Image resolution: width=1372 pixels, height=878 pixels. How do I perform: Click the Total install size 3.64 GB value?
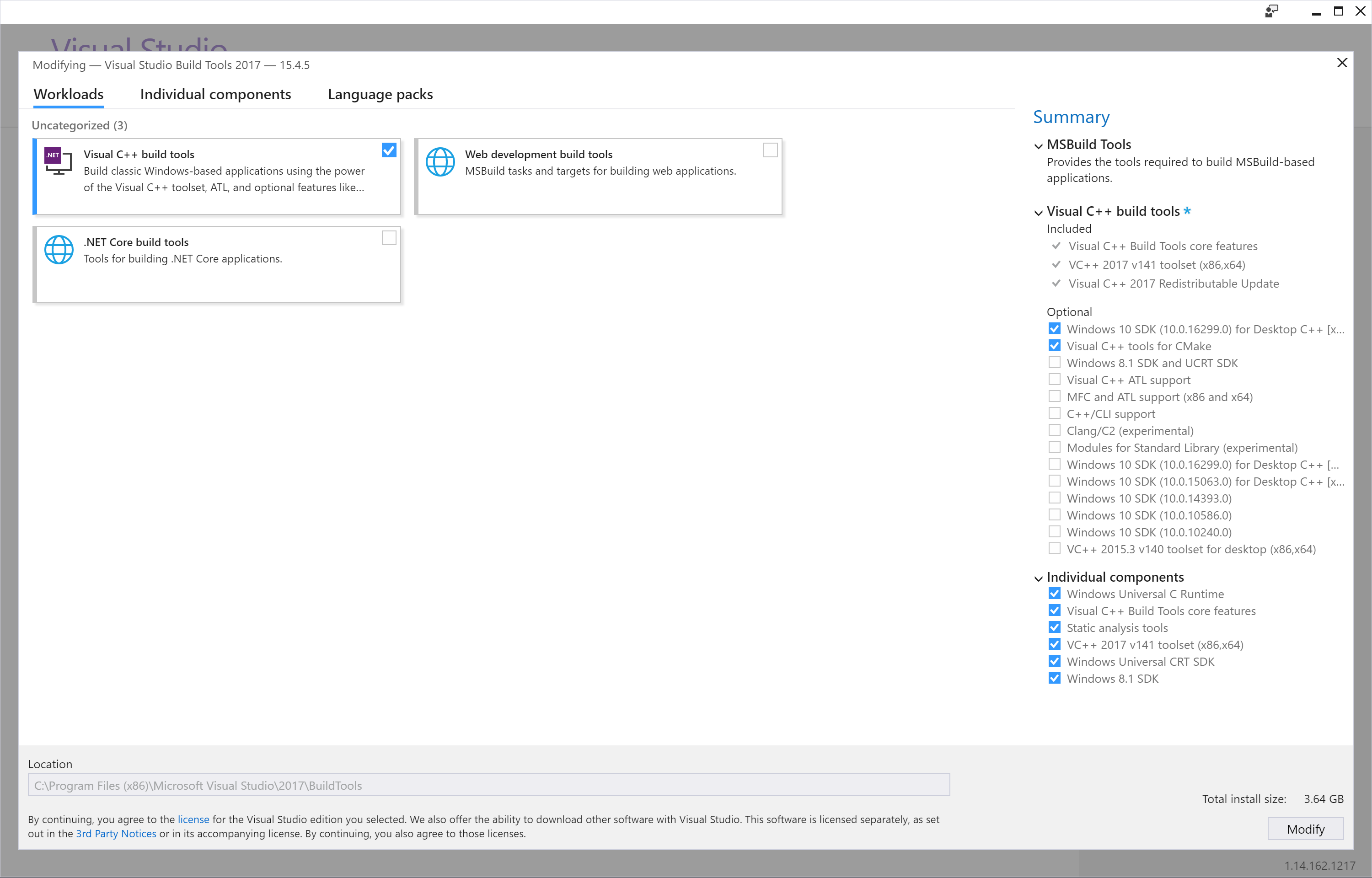[x=1323, y=799]
